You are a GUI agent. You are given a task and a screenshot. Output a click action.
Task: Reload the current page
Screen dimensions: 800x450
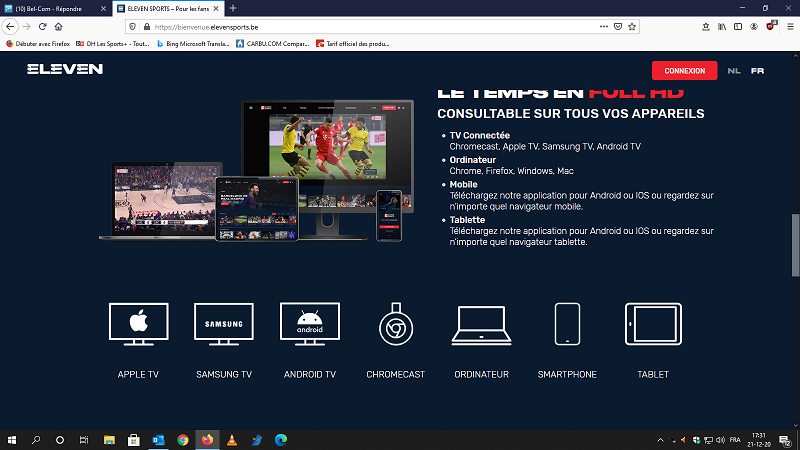tap(42, 27)
